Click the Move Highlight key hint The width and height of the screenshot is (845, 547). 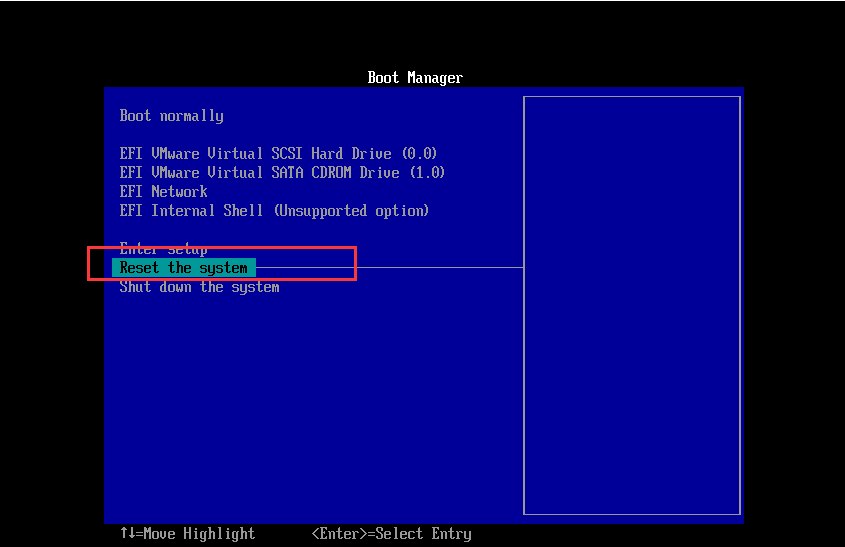(x=199, y=534)
